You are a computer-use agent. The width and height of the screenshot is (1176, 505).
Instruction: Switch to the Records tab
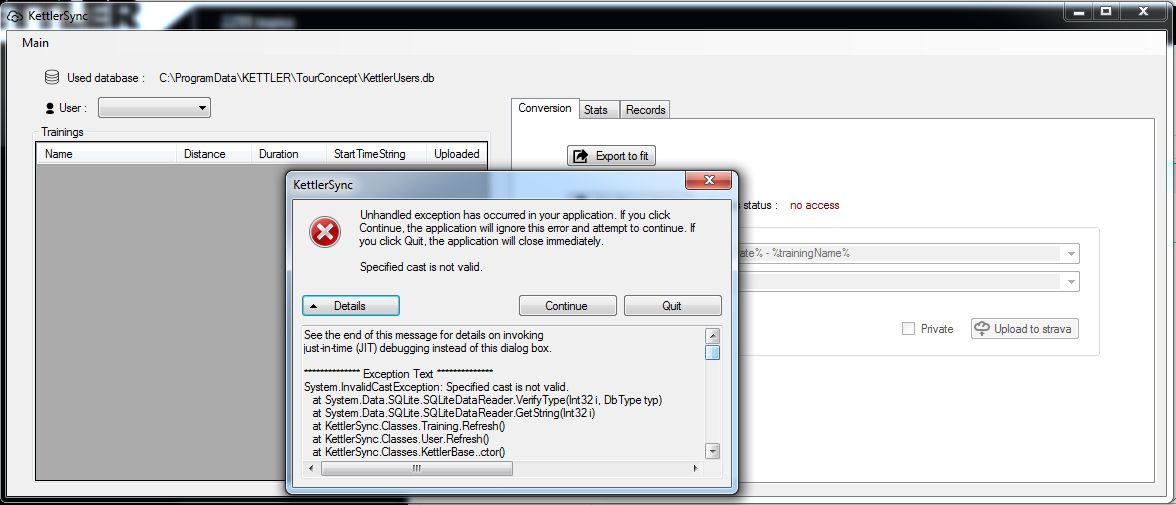[645, 110]
